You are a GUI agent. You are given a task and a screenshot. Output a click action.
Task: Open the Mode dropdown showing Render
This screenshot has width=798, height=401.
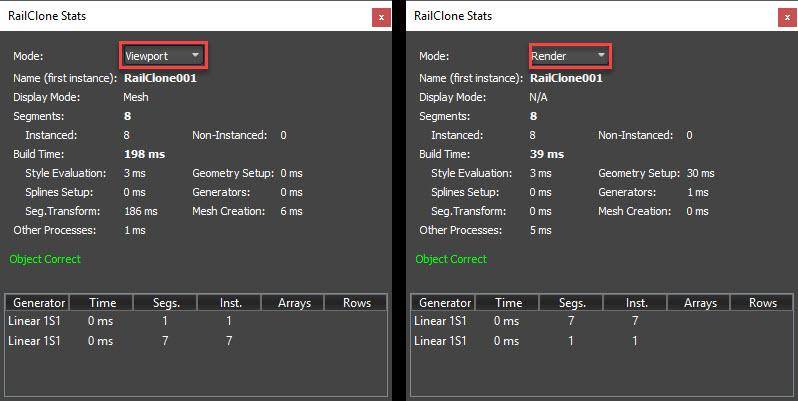(x=569, y=55)
